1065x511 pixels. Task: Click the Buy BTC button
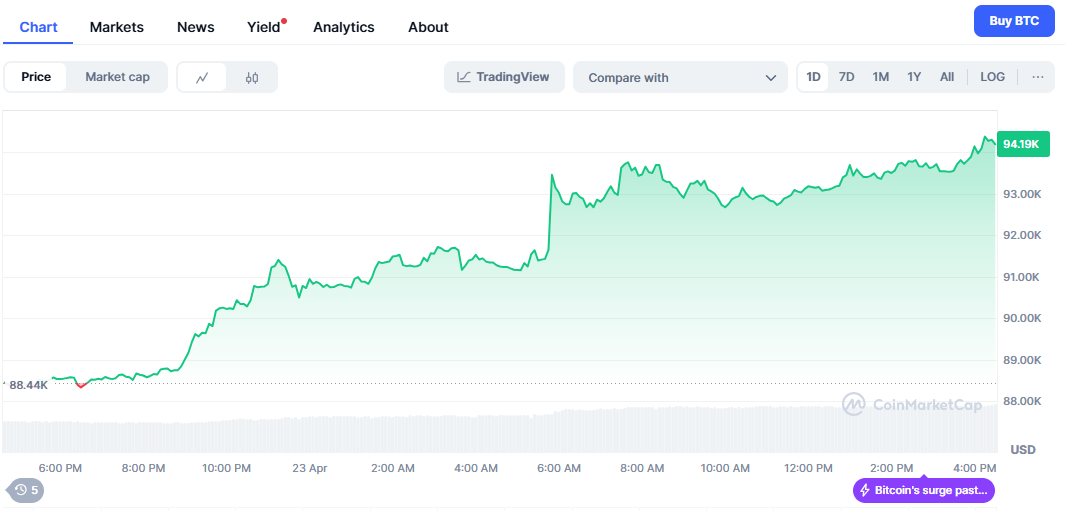coord(1014,21)
